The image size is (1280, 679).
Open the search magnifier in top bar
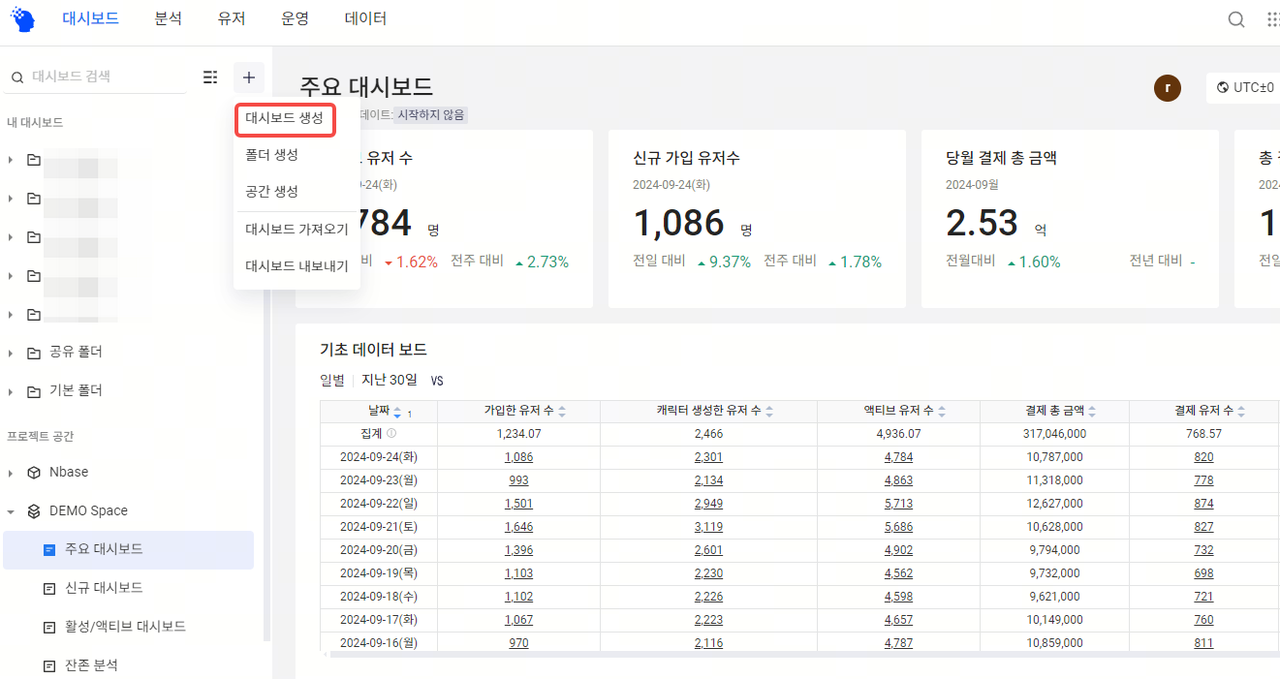tap(1237, 20)
